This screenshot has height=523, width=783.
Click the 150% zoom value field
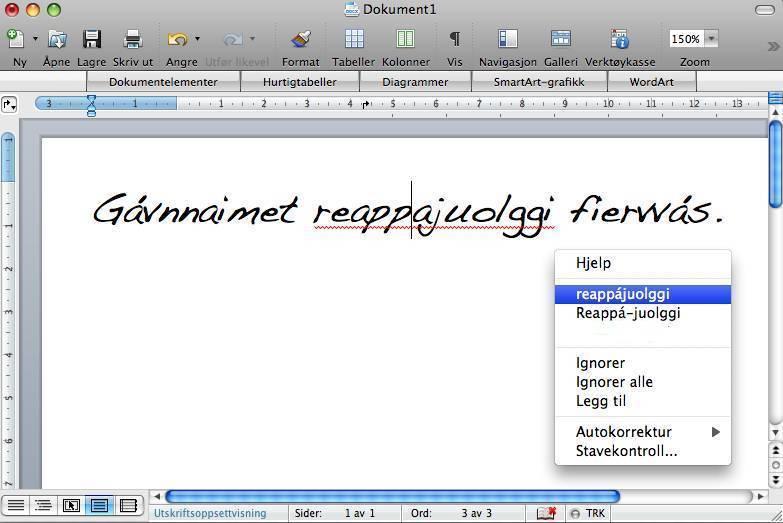[x=687, y=38]
